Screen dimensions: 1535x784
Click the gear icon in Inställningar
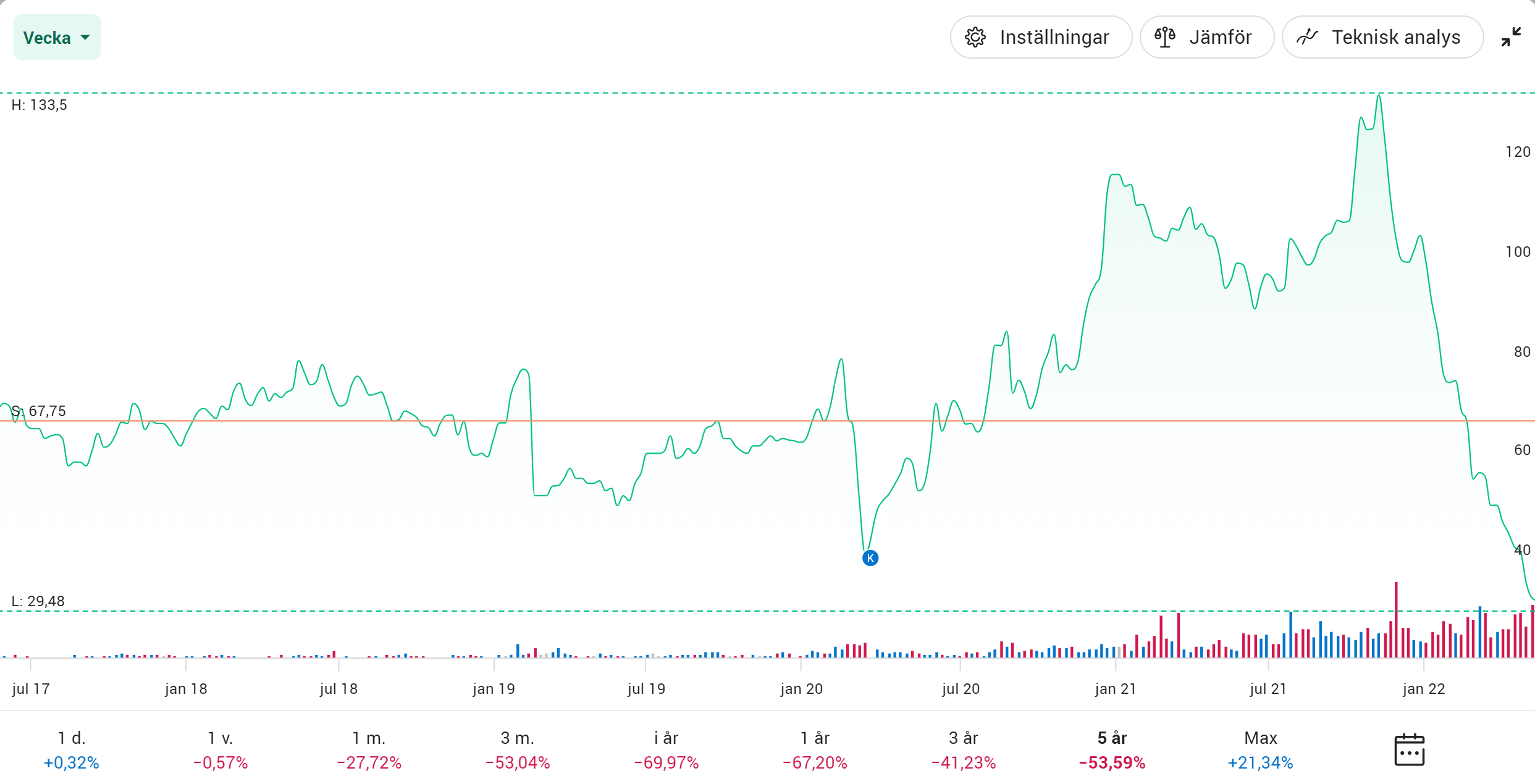(975, 38)
